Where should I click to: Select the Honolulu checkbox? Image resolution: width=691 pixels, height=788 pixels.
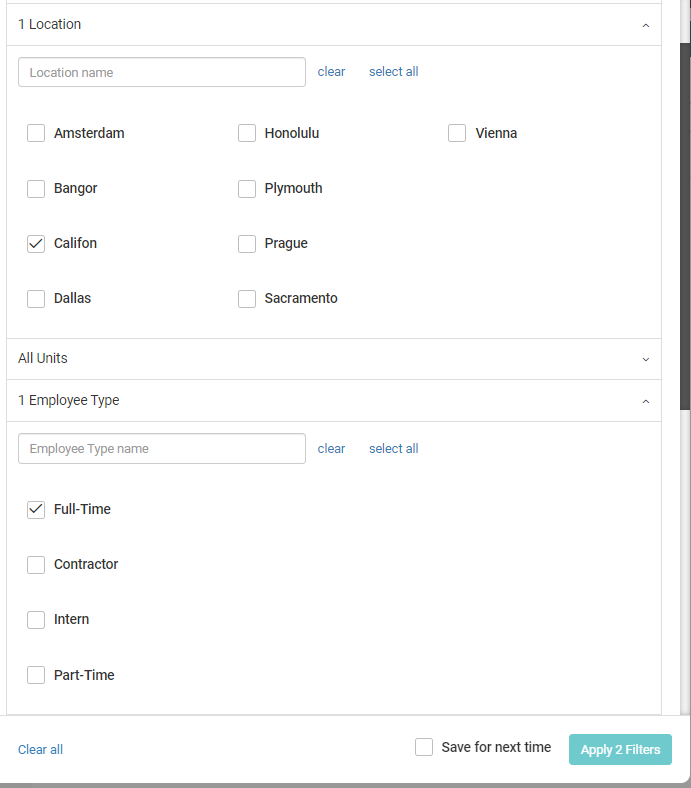247,133
